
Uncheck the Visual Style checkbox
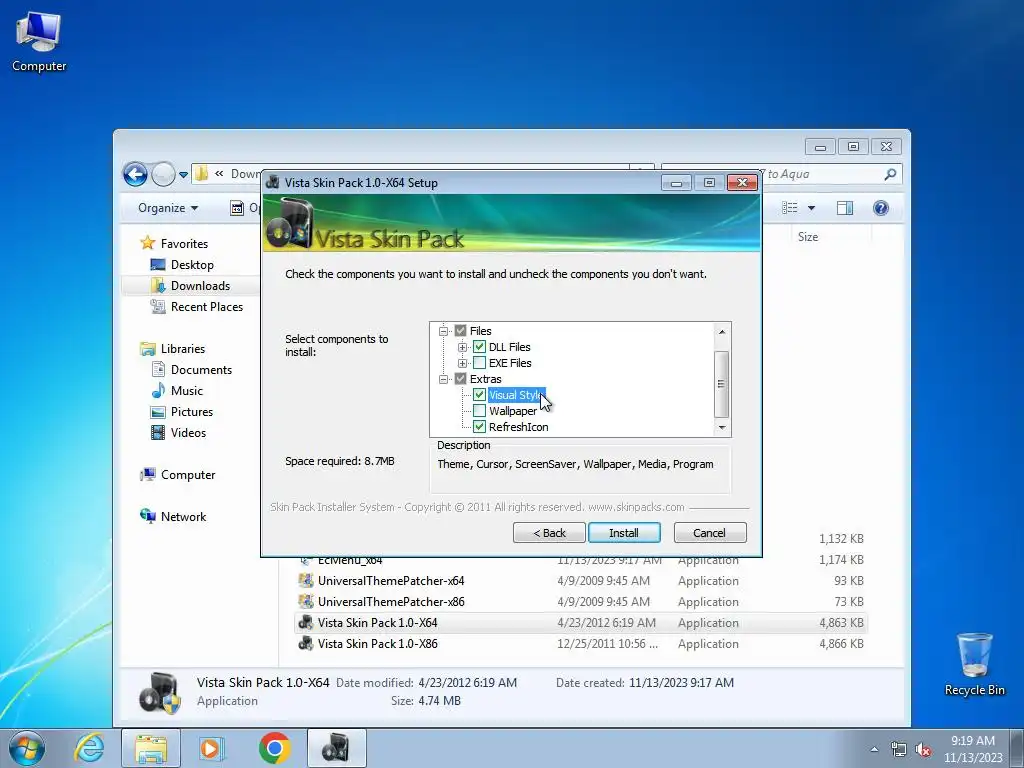coord(479,394)
